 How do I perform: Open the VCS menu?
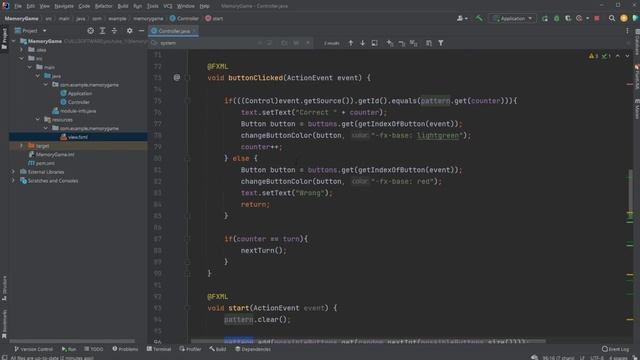(168, 6)
